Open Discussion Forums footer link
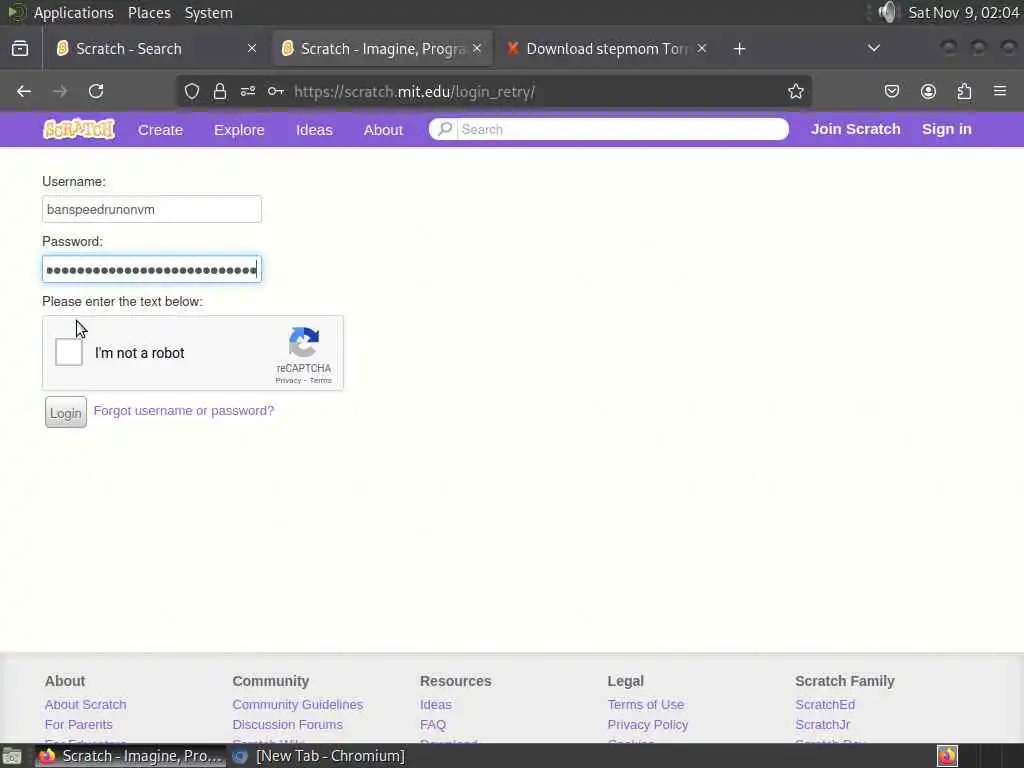The image size is (1024, 768). [x=287, y=725]
